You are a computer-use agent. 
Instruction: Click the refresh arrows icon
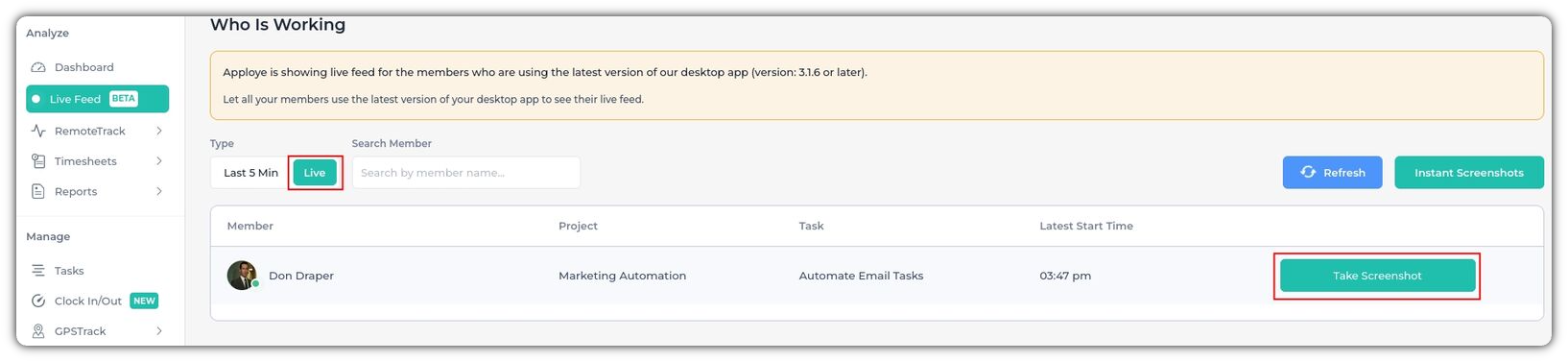coord(1308,172)
